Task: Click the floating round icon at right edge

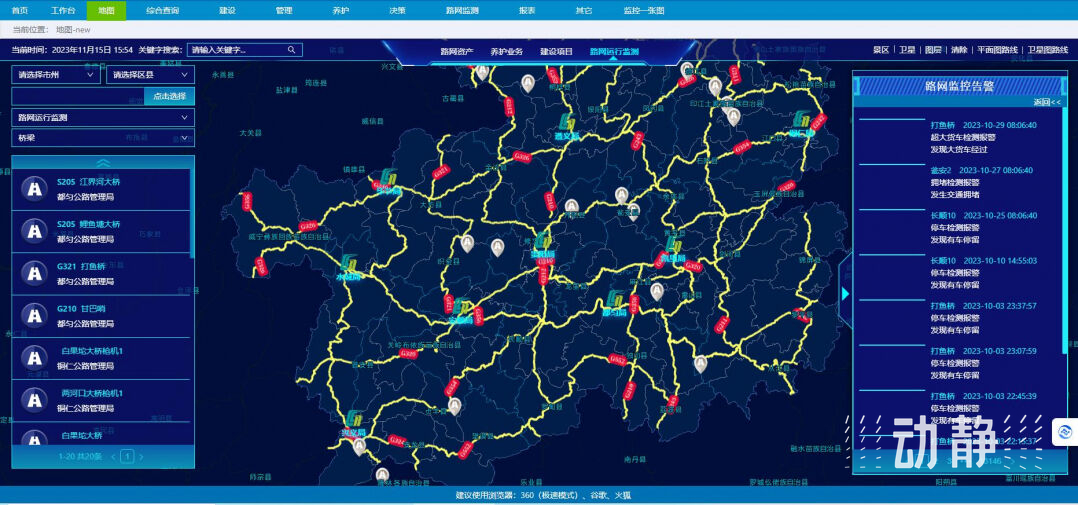Action: (1065, 432)
